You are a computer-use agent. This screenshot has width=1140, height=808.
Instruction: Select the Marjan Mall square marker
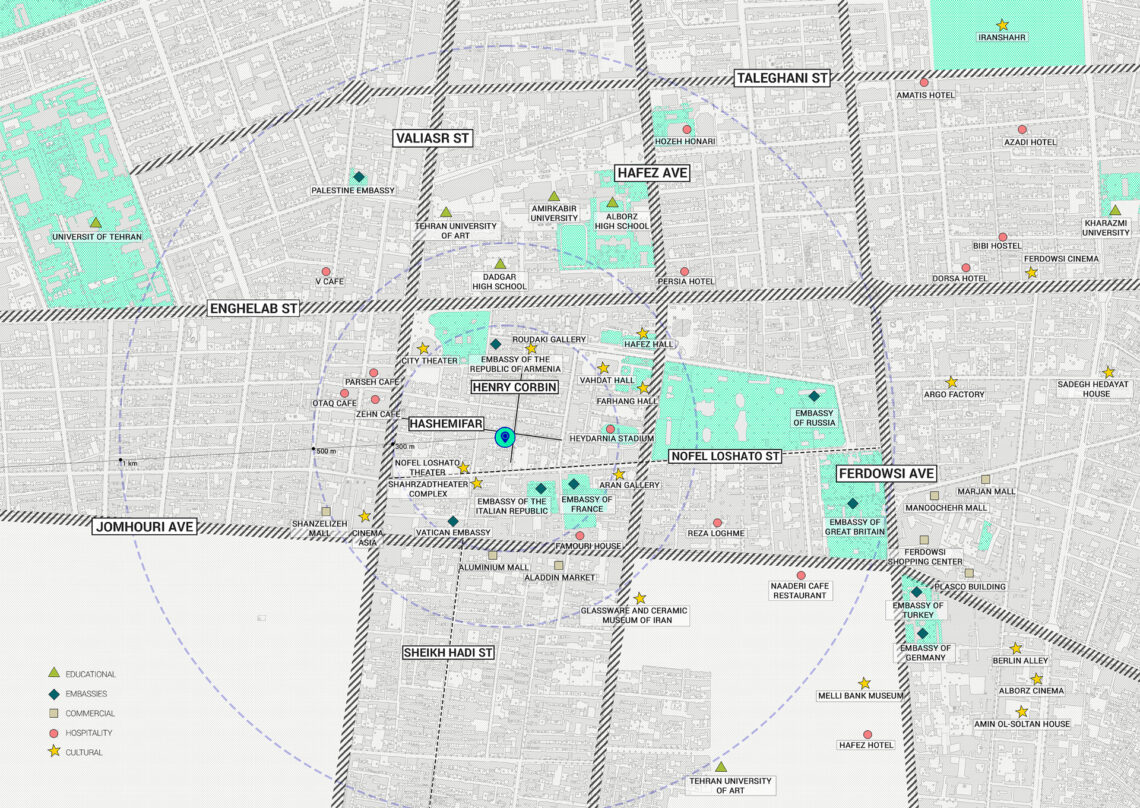(x=985, y=479)
